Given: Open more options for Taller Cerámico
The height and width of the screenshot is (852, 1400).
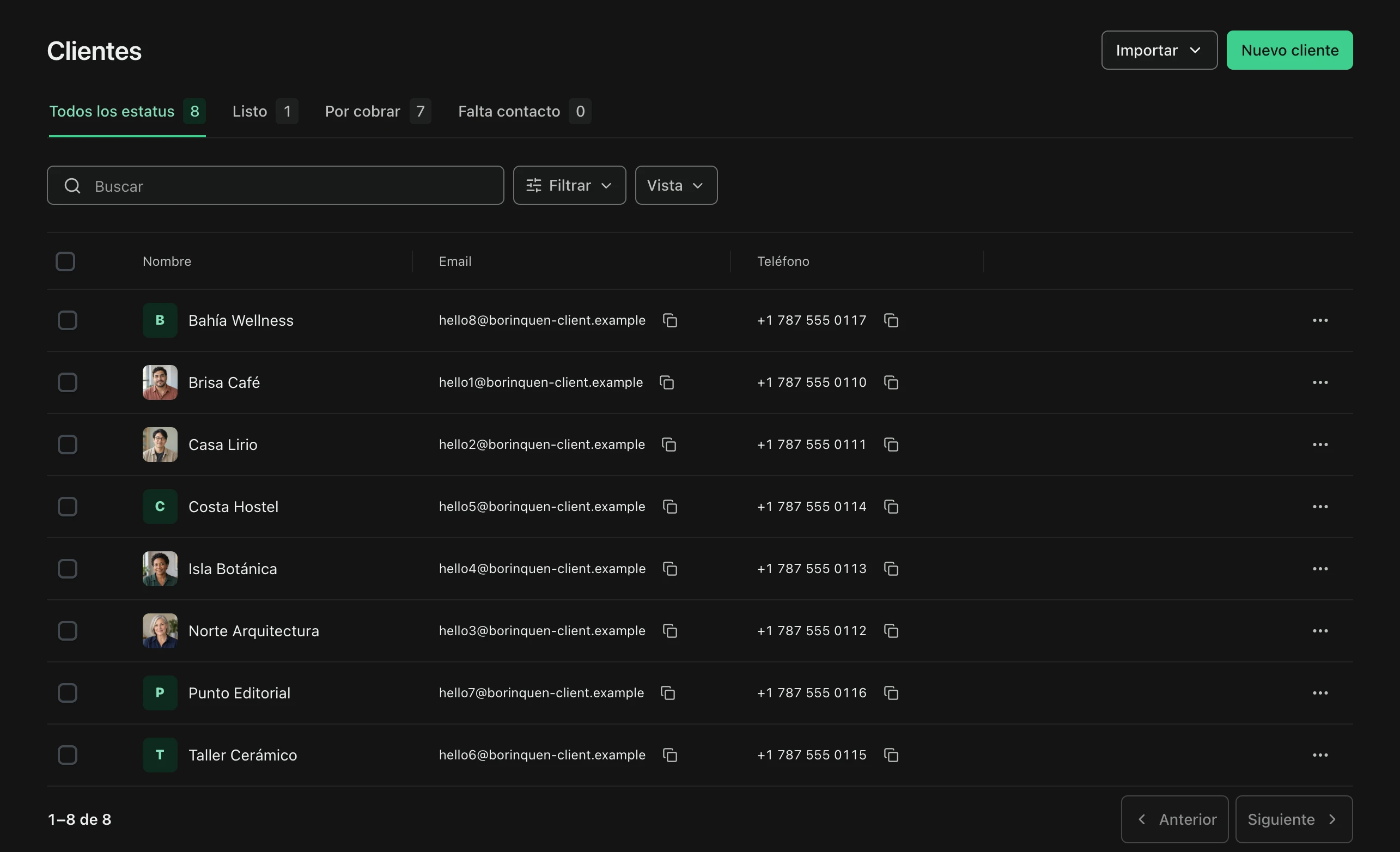Looking at the screenshot, I should click(1320, 755).
